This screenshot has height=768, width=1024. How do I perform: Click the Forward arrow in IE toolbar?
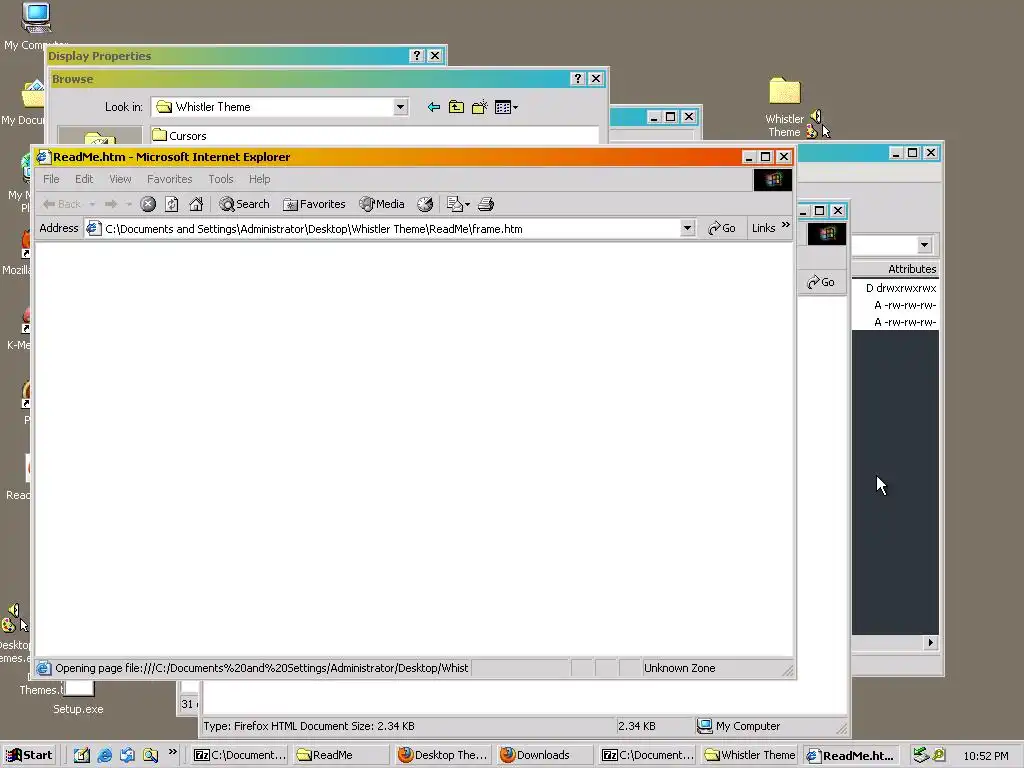tap(111, 204)
